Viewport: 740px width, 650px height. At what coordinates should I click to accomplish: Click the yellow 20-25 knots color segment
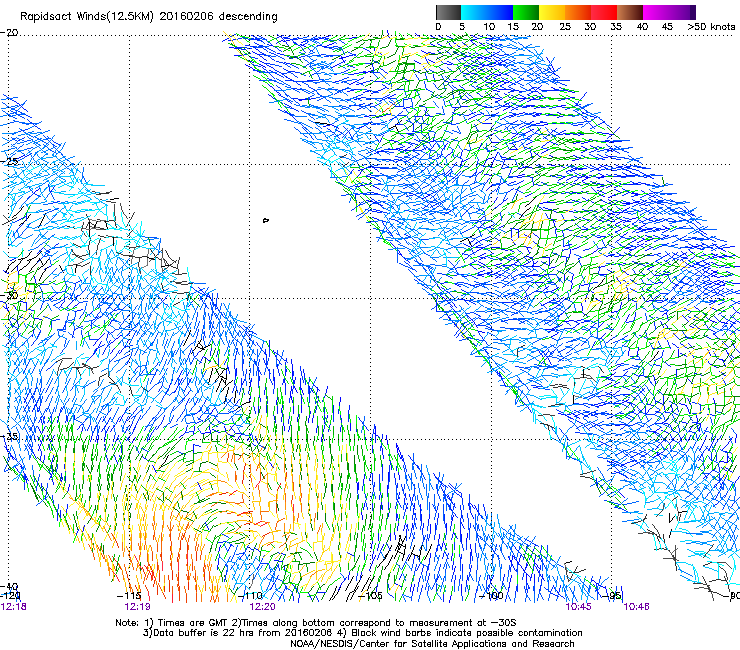click(x=552, y=12)
